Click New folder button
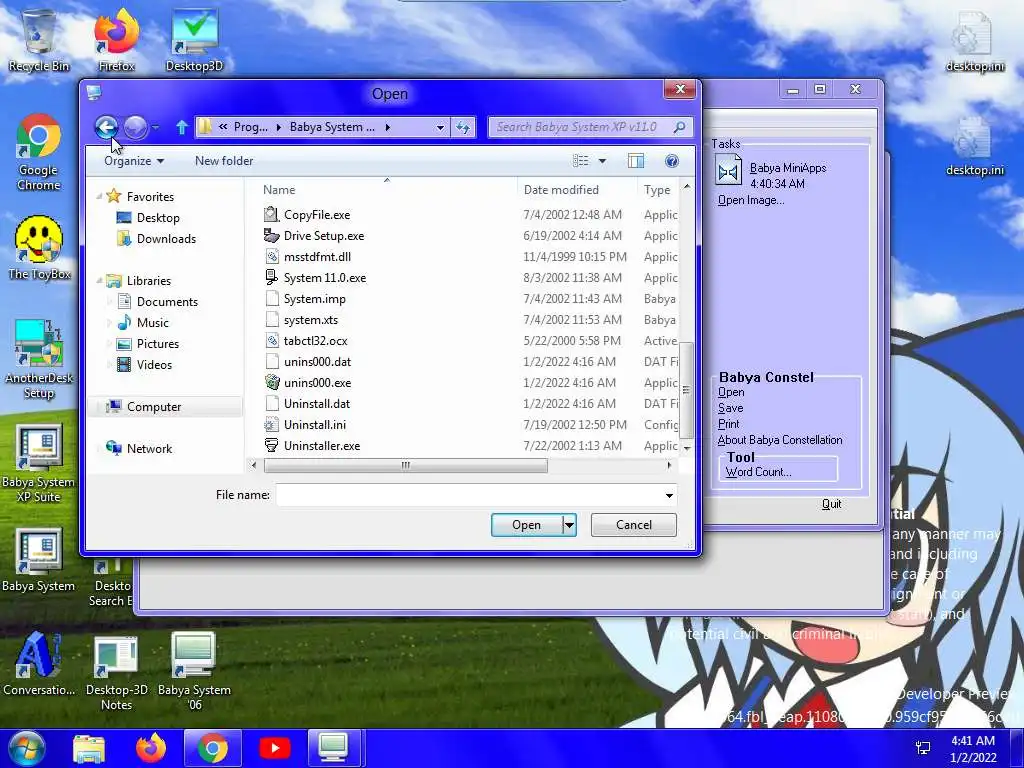Screen dimensions: 1024x768 coord(224,161)
